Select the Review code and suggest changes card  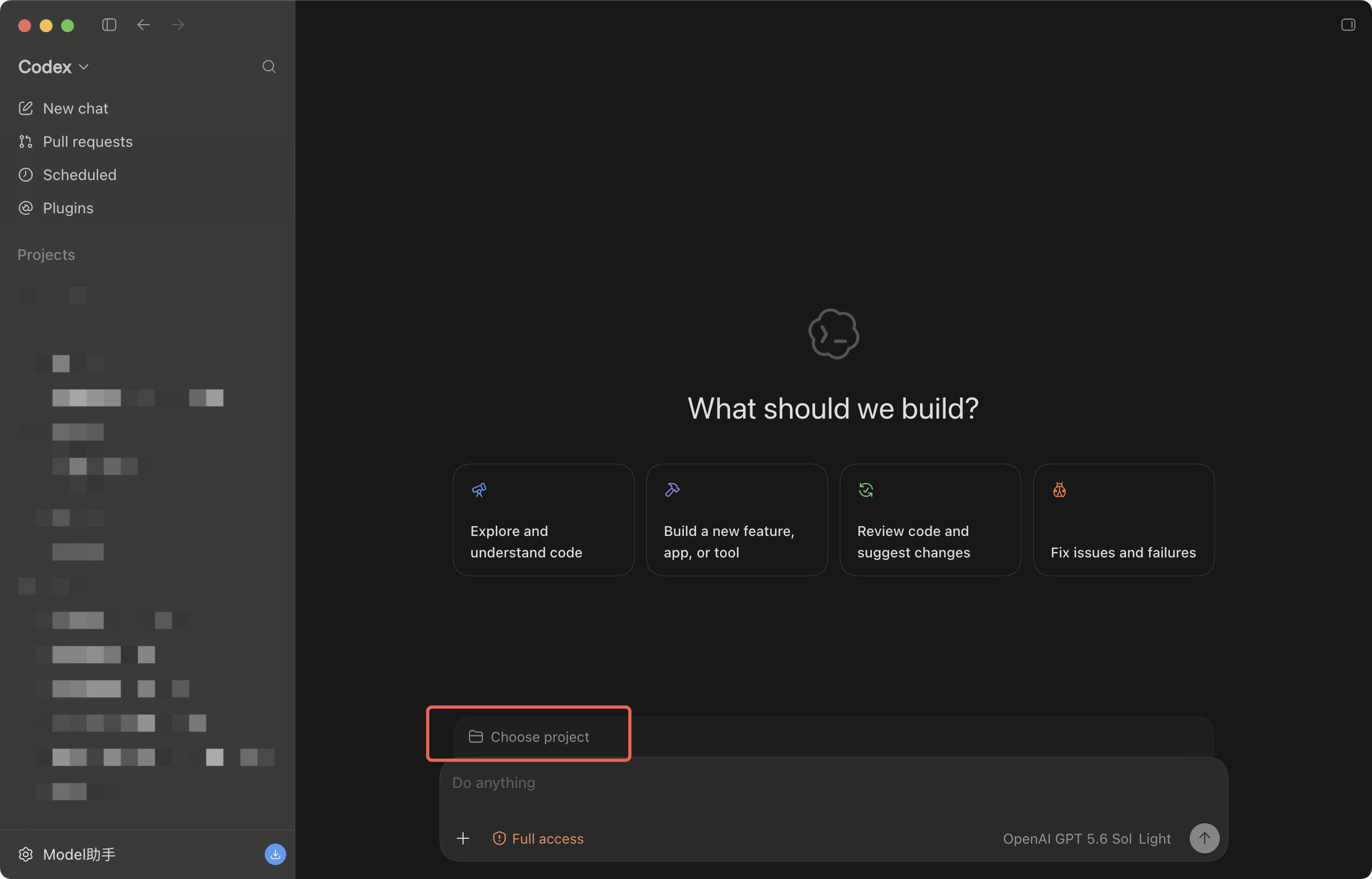930,519
